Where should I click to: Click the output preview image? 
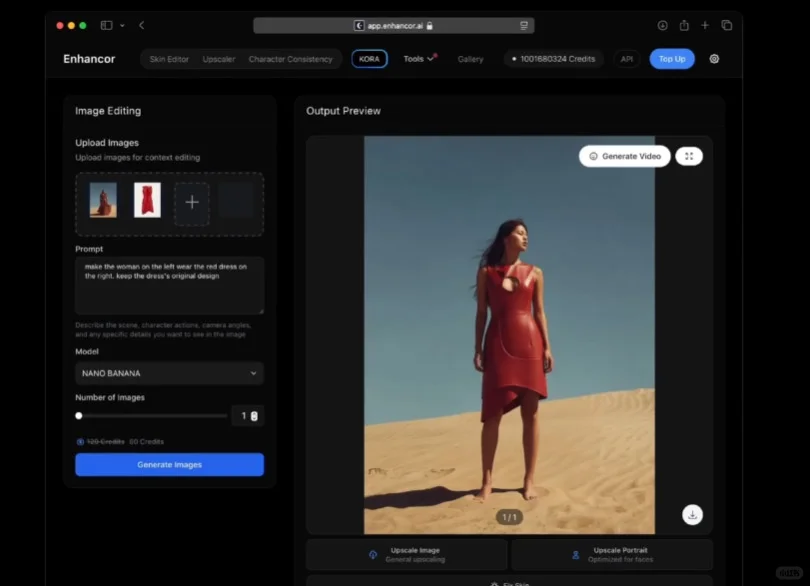(509, 335)
